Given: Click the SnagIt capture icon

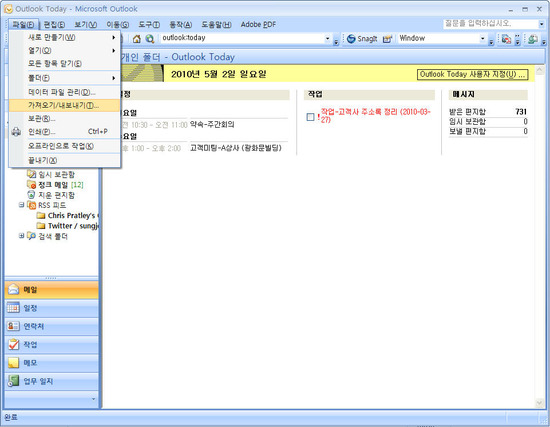Looking at the screenshot, I should 351,39.
